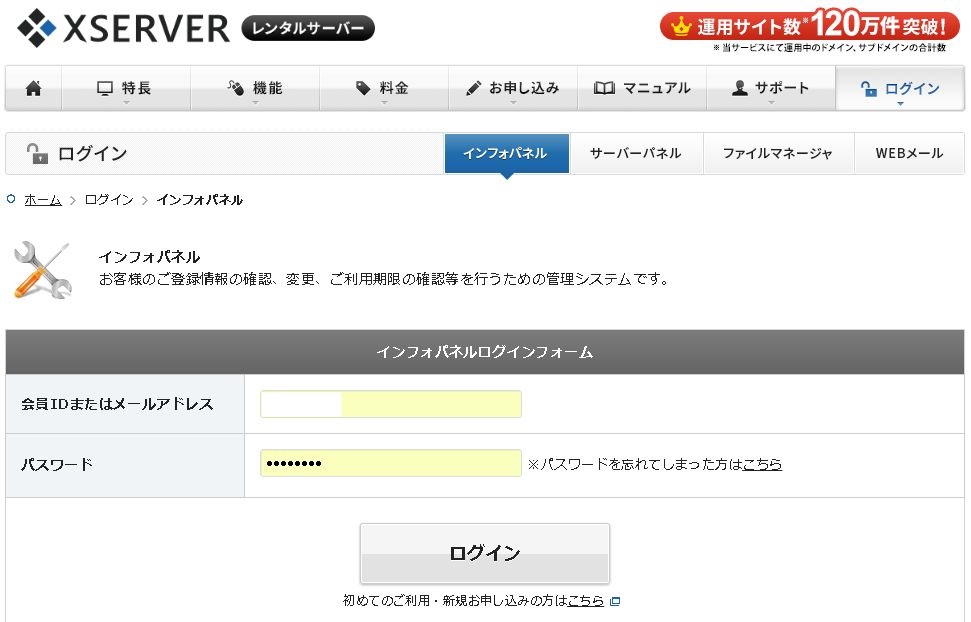Open the ログイン menu in the nav bar

pos(900,89)
